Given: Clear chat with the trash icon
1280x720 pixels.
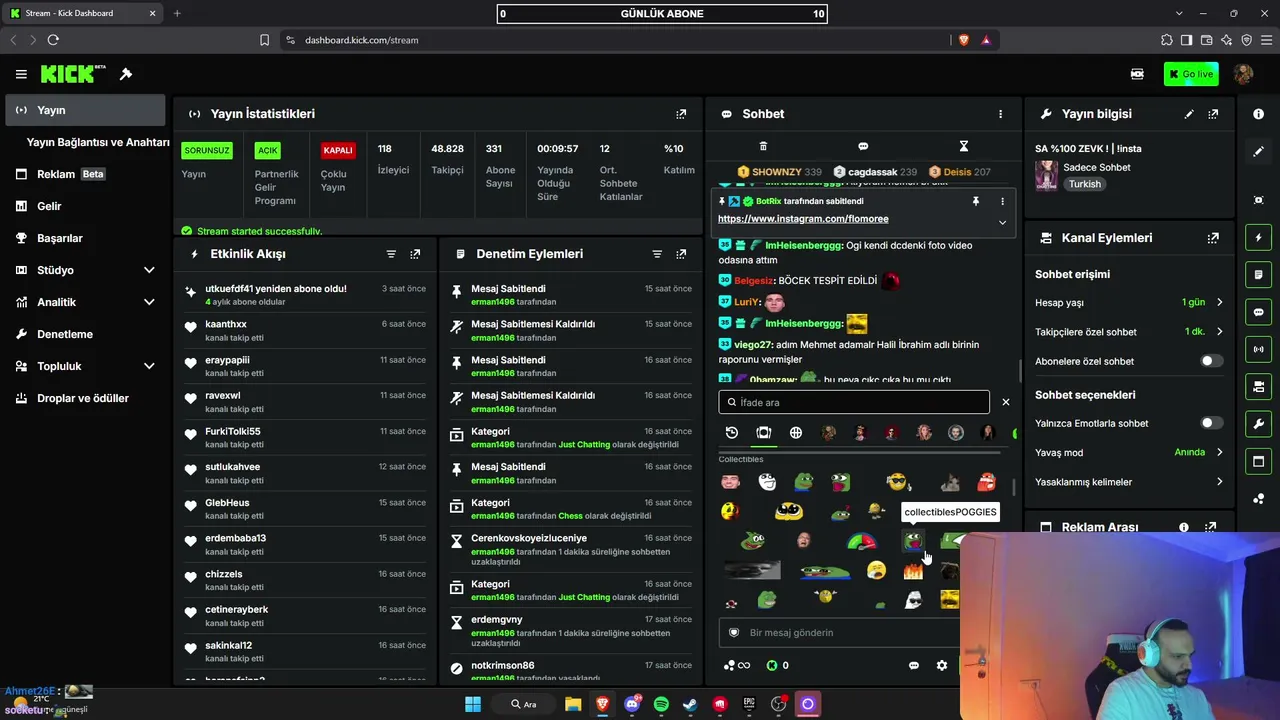Looking at the screenshot, I should pyautogui.click(x=763, y=146).
